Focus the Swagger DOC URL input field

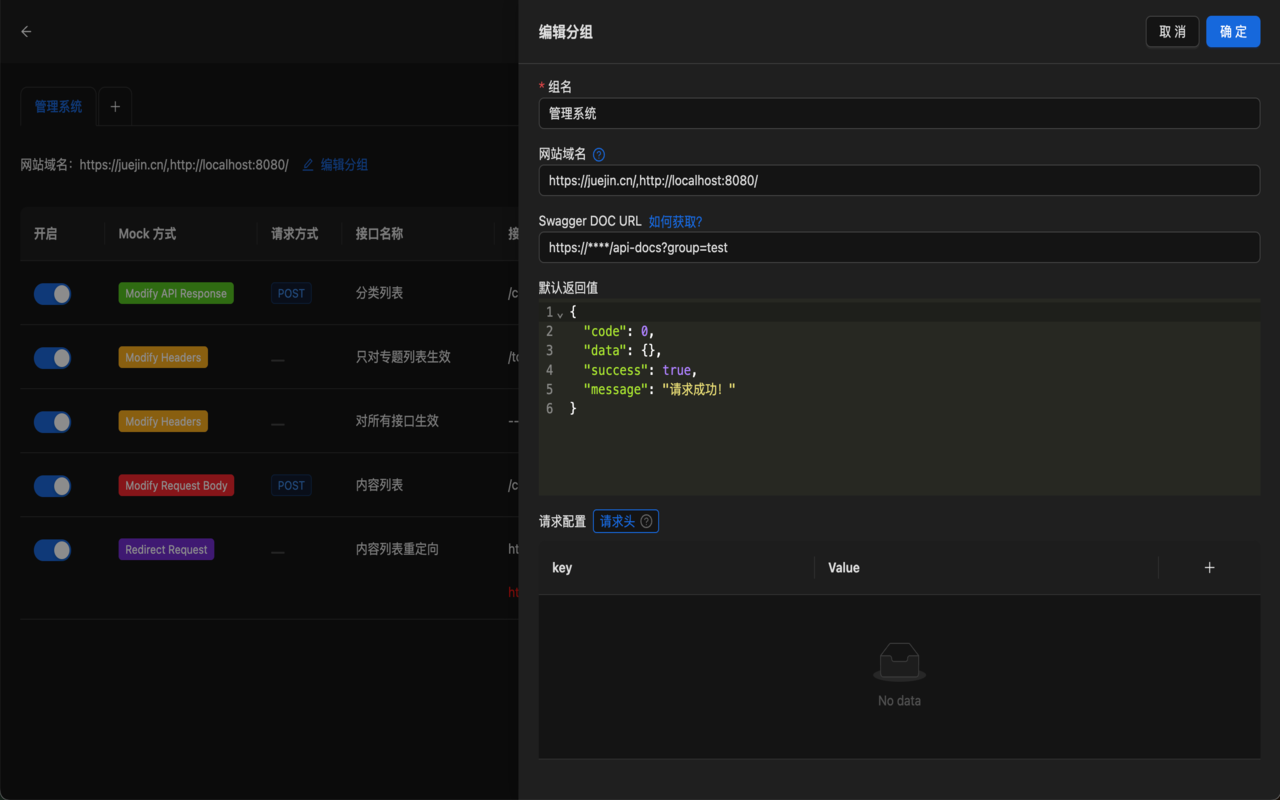899,247
